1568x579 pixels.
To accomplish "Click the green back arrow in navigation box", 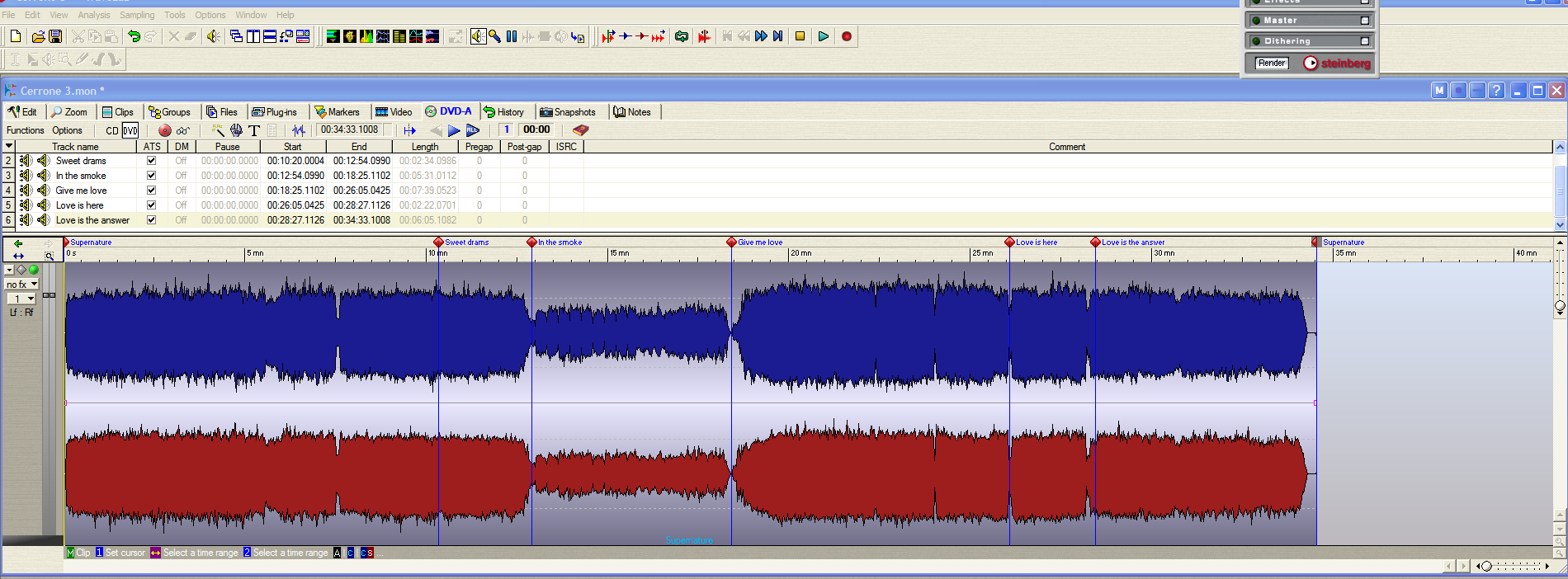I will pyautogui.click(x=18, y=243).
